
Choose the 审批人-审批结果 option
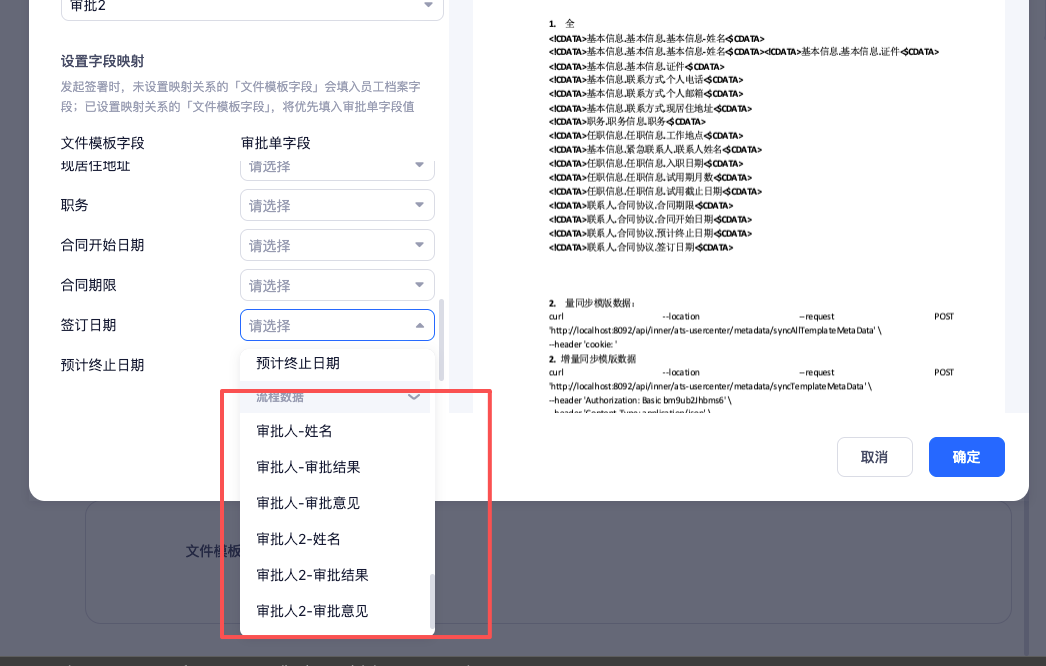308,467
